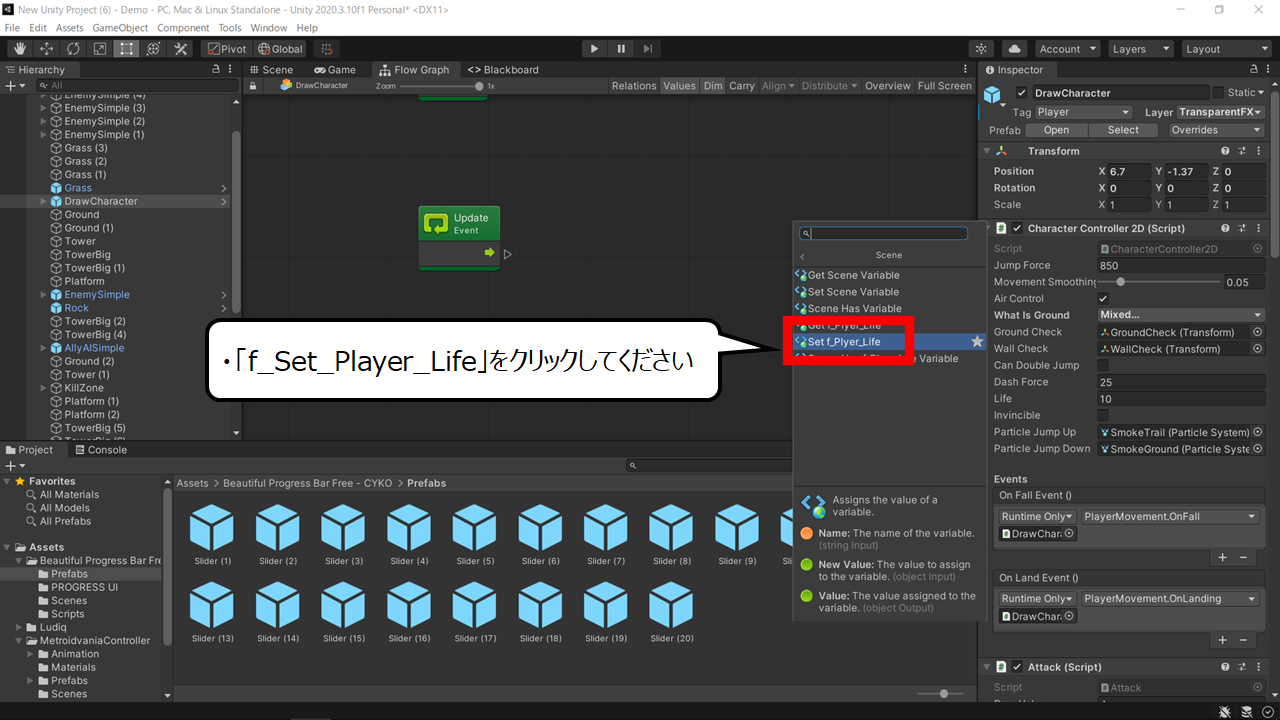Toggle DrawCharacter active checkbox

click(x=1021, y=93)
